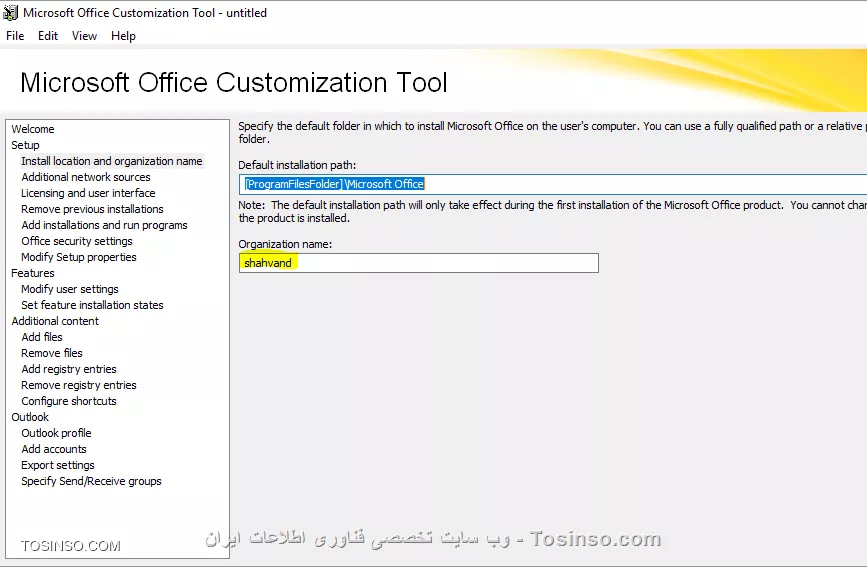The height and width of the screenshot is (567, 867).
Task: Open Licensing and user interface page
Action: pos(88,193)
